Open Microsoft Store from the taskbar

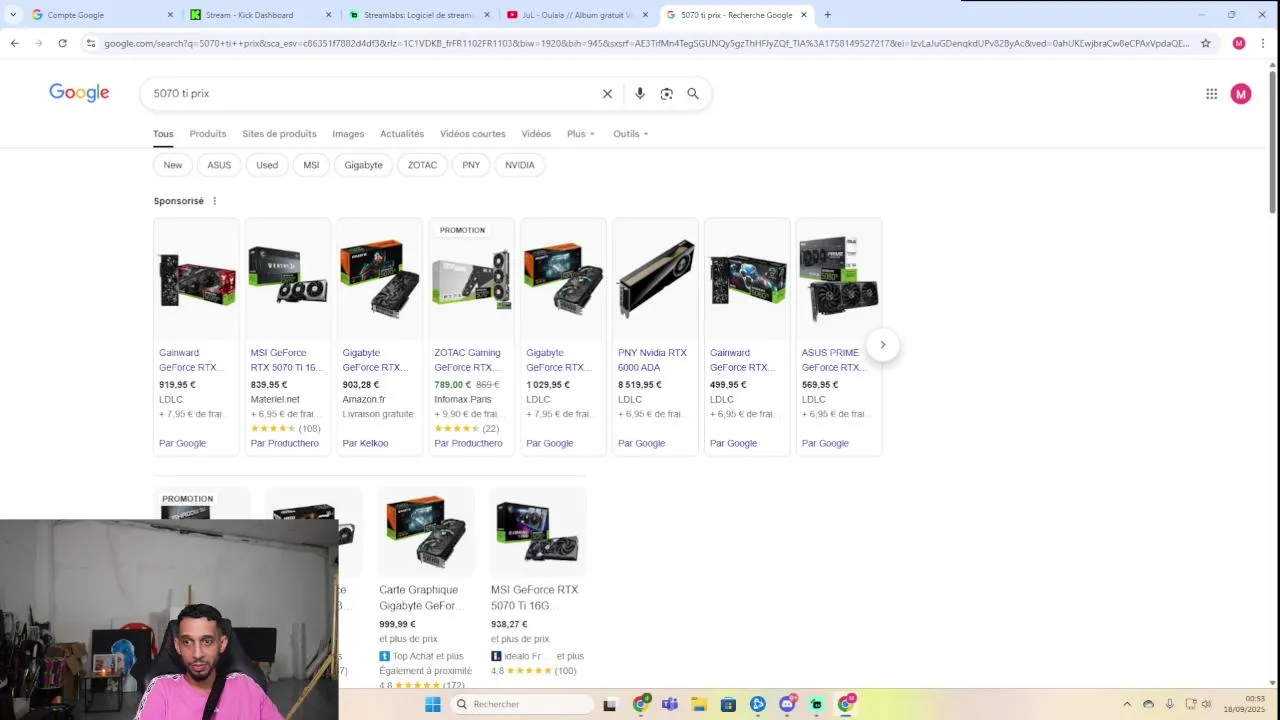point(728,704)
